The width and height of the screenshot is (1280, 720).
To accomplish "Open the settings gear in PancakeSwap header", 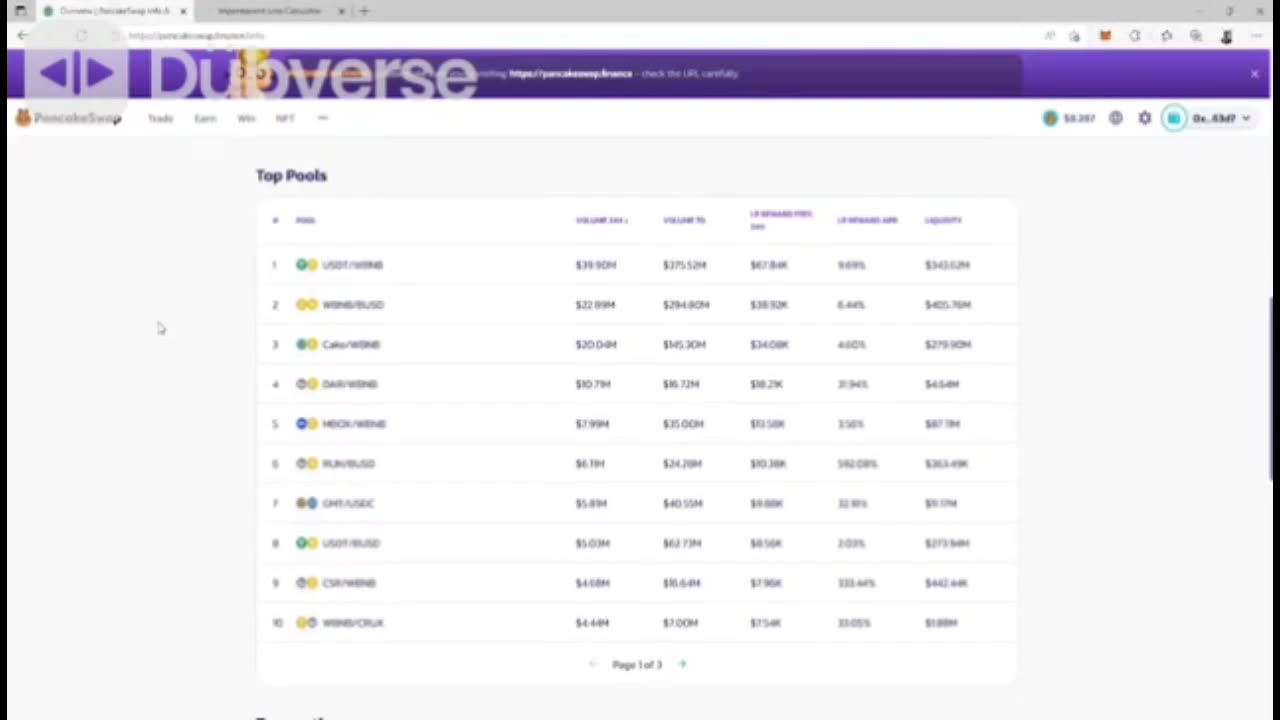I will pyautogui.click(x=1145, y=118).
